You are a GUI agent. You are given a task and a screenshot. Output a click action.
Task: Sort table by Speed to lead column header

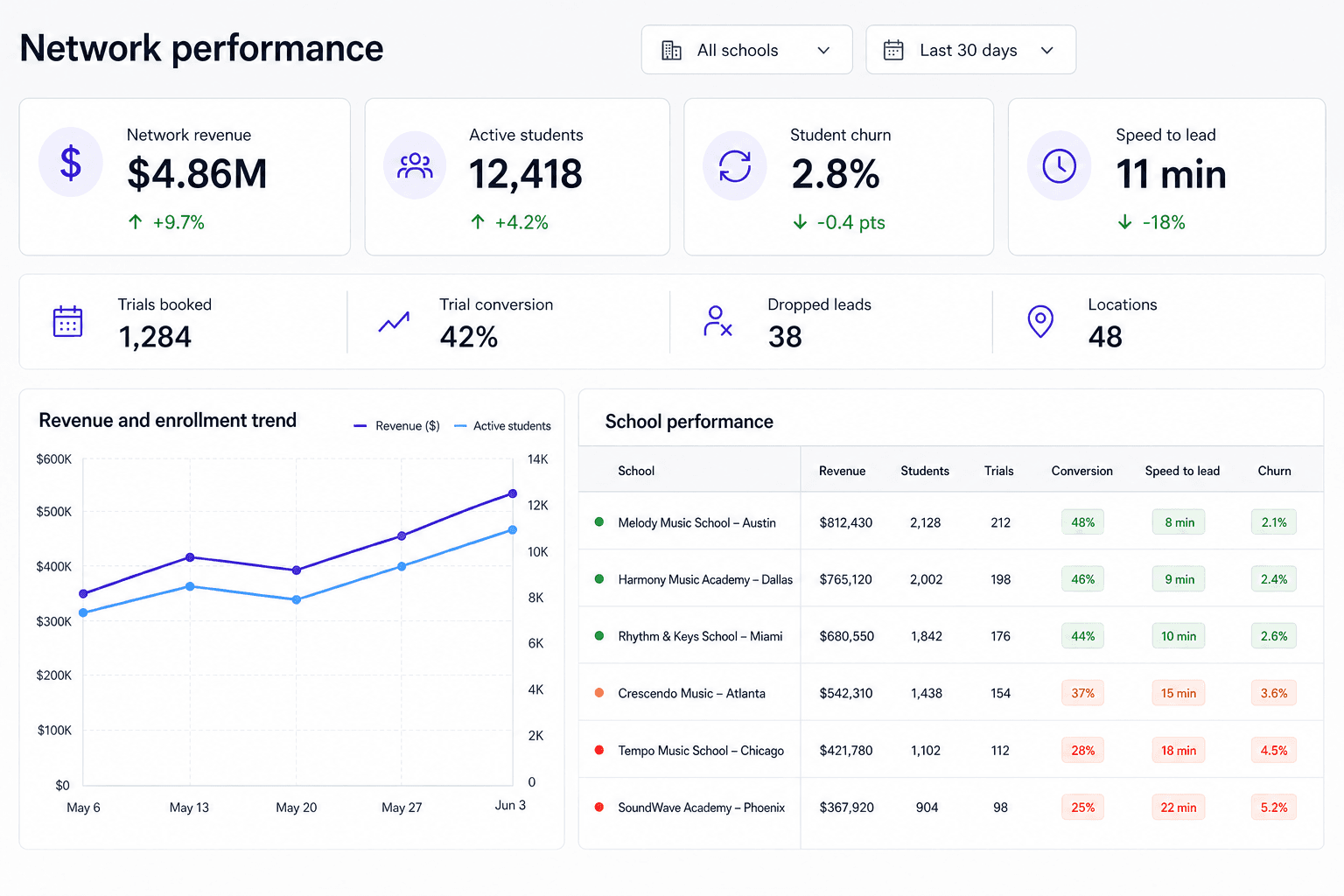point(1182,471)
